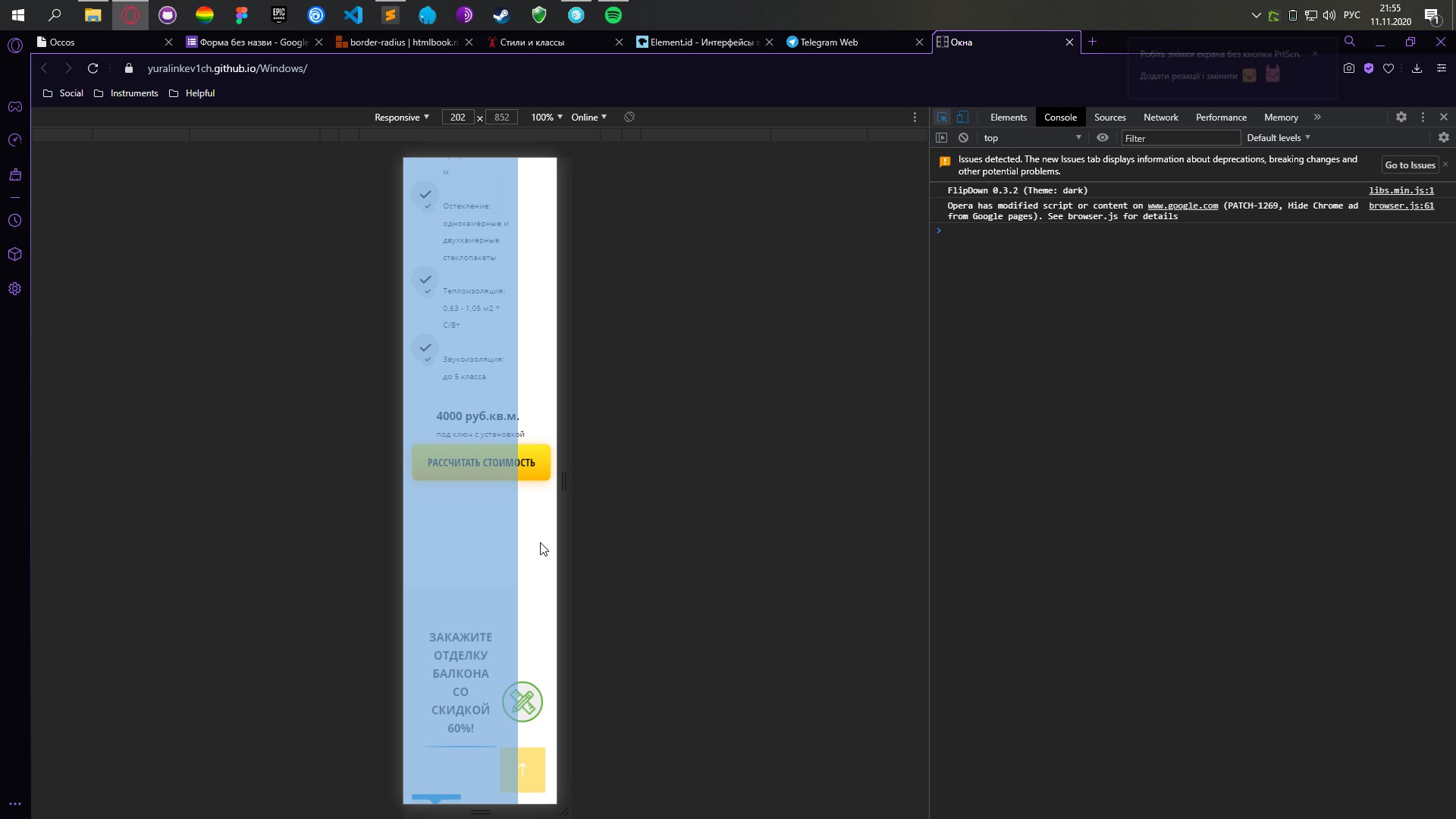Click viewport width field 202
The height and width of the screenshot is (819, 1456).
coord(458,117)
